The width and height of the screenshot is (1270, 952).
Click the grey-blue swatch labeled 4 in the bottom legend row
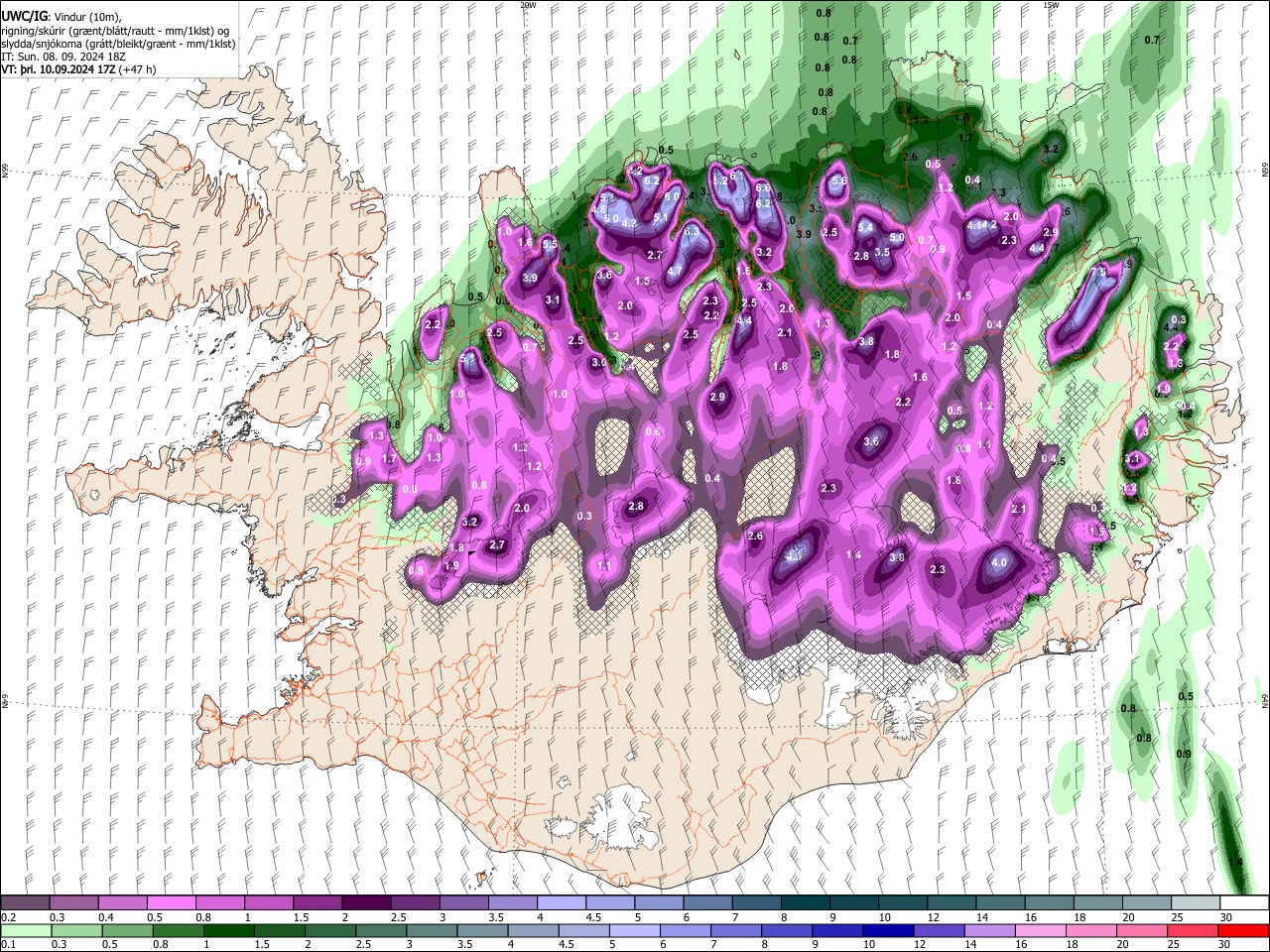coord(532,931)
